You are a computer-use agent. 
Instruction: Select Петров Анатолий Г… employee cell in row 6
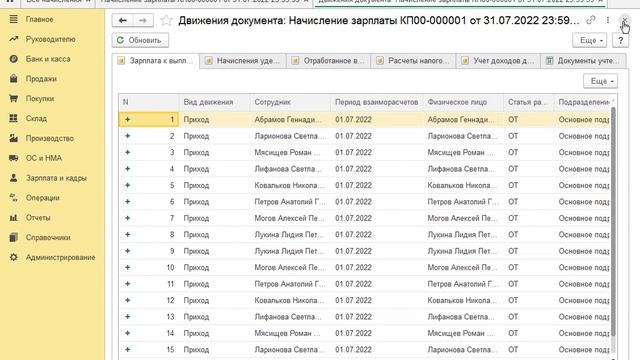pyautogui.click(x=290, y=202)
